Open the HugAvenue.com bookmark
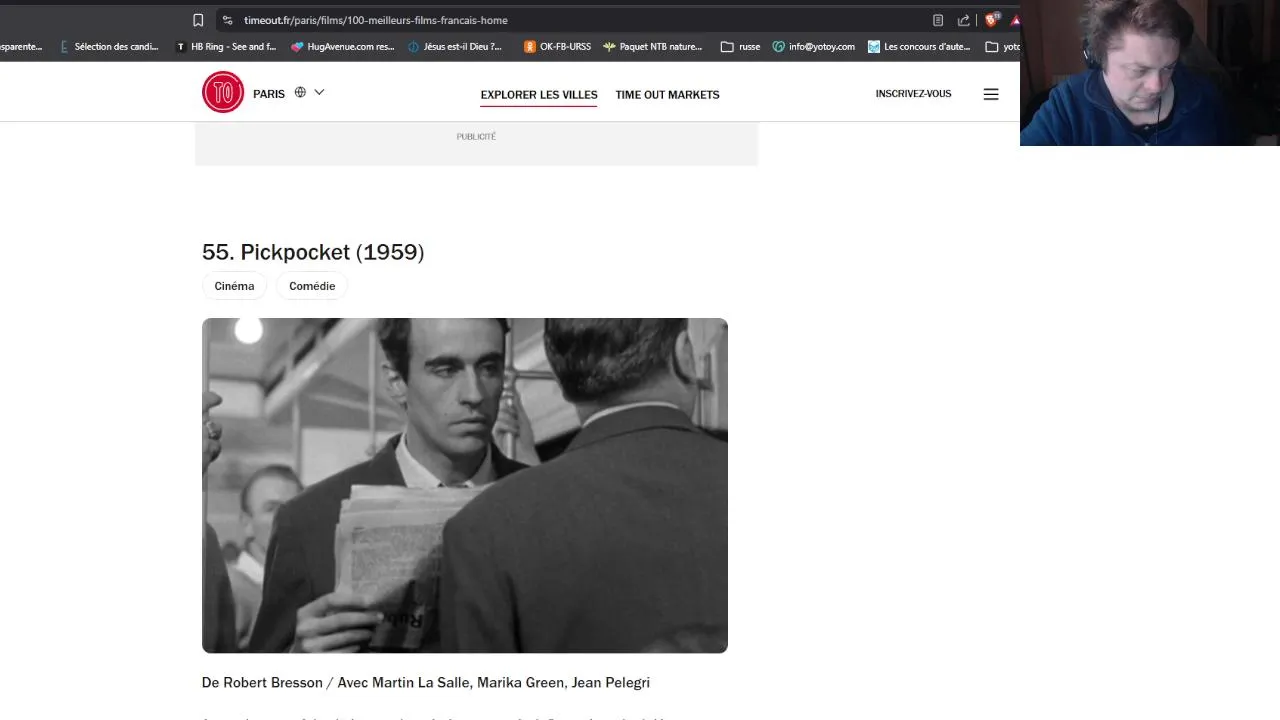 343,46
